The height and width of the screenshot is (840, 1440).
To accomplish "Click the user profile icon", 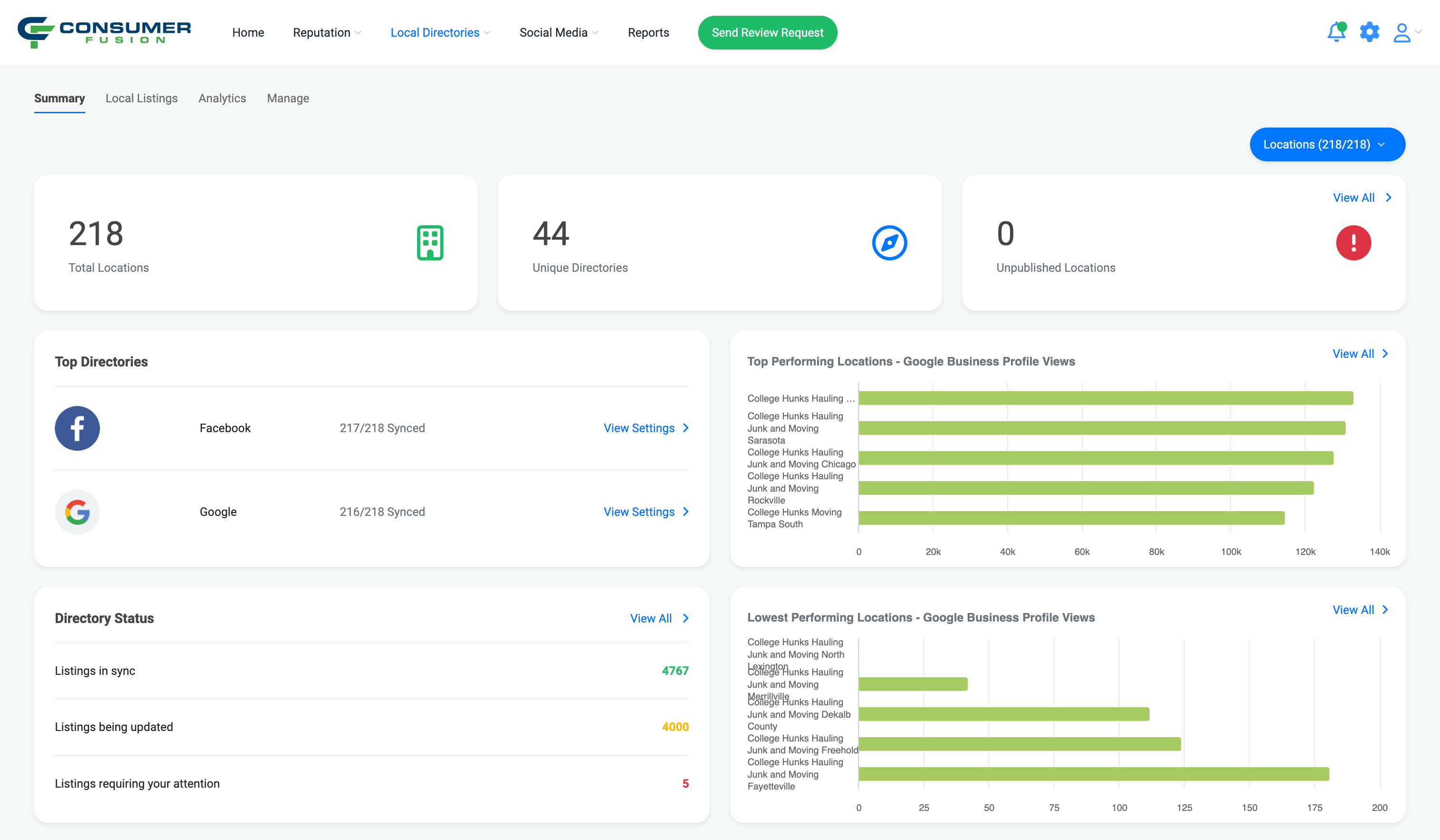I will coord(1403,33).
